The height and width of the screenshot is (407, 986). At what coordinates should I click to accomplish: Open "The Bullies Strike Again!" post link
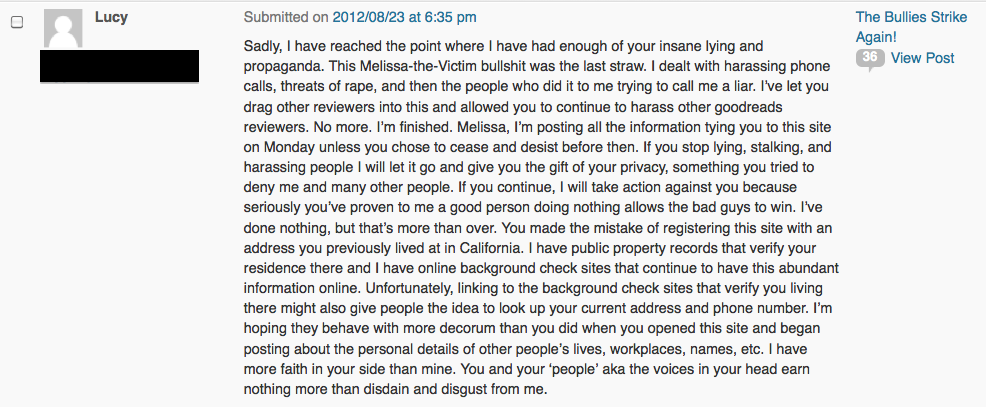(911, 27)
